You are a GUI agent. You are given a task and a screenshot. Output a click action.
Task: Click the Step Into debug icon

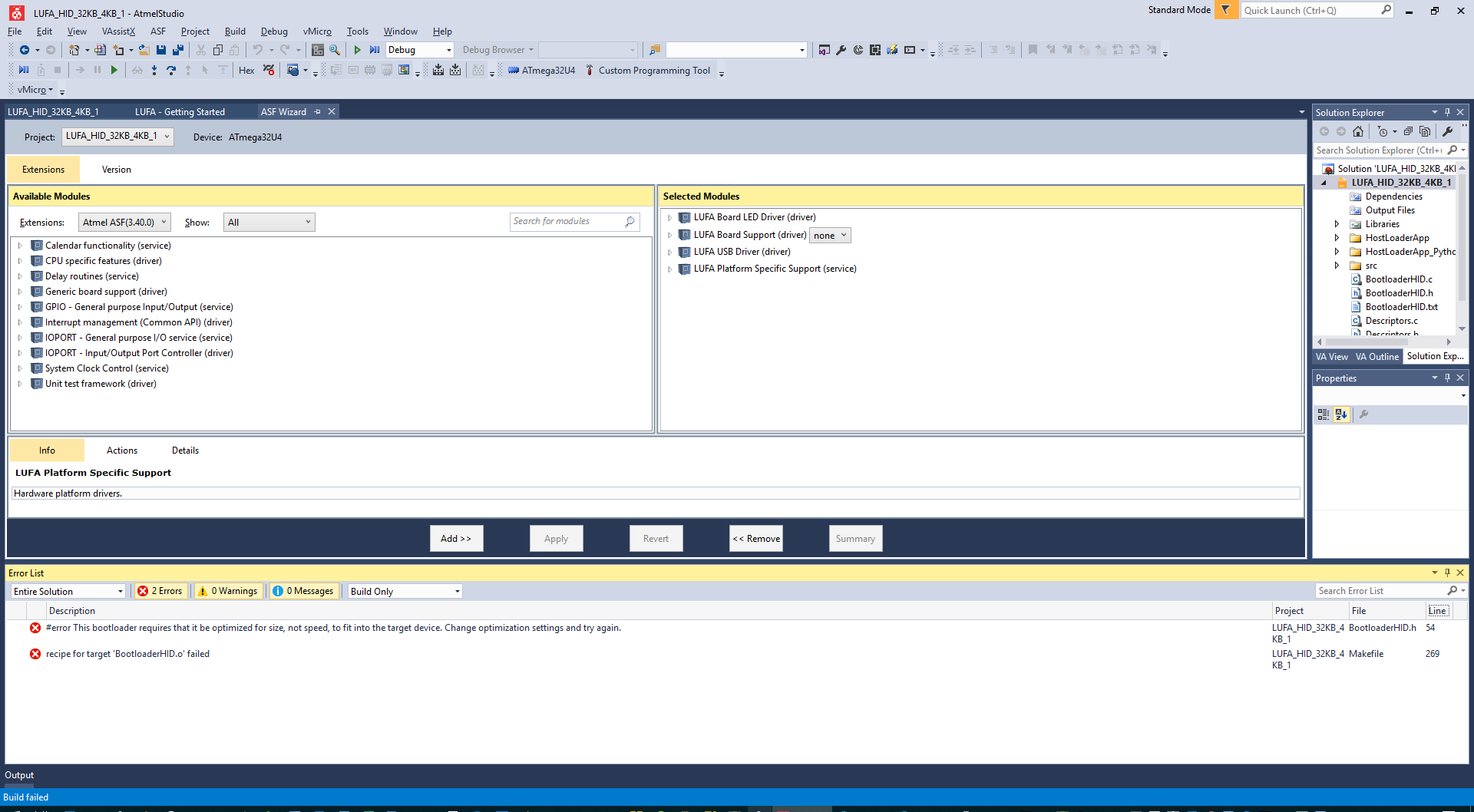point(154,71)
